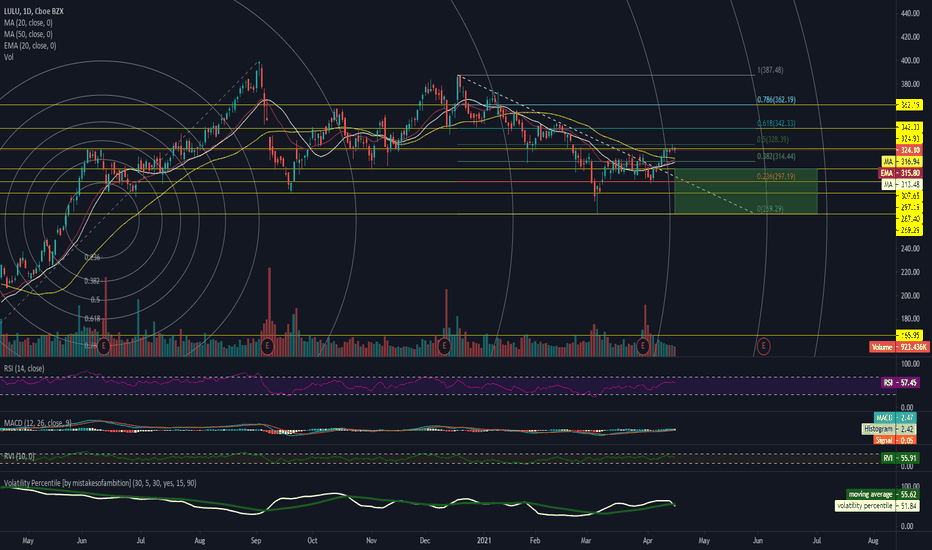Click the 240.00 price scale label

click(909, 249)
